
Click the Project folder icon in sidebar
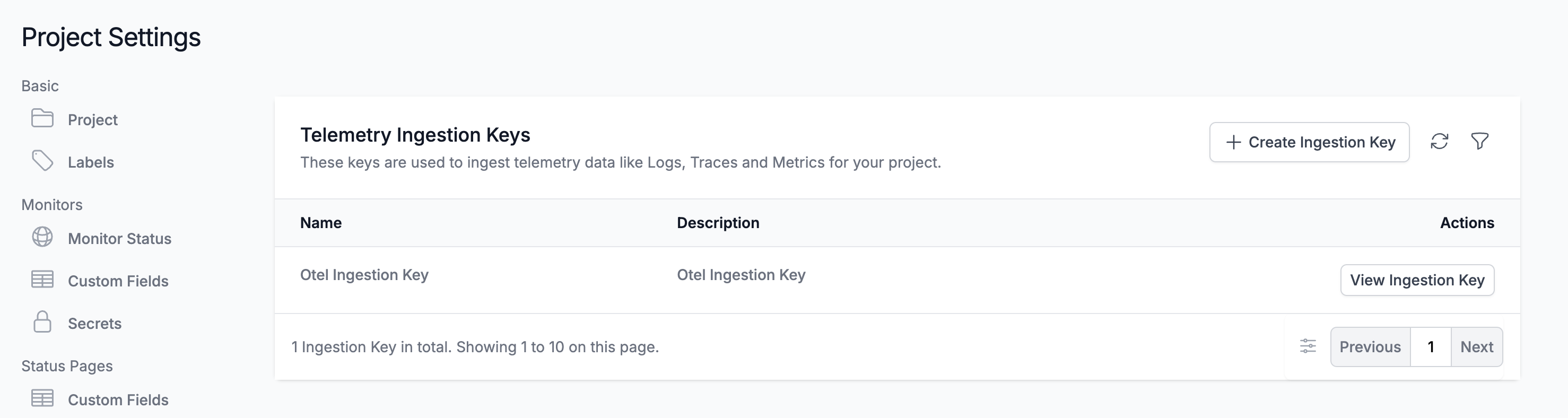click(x=42, y=119)
